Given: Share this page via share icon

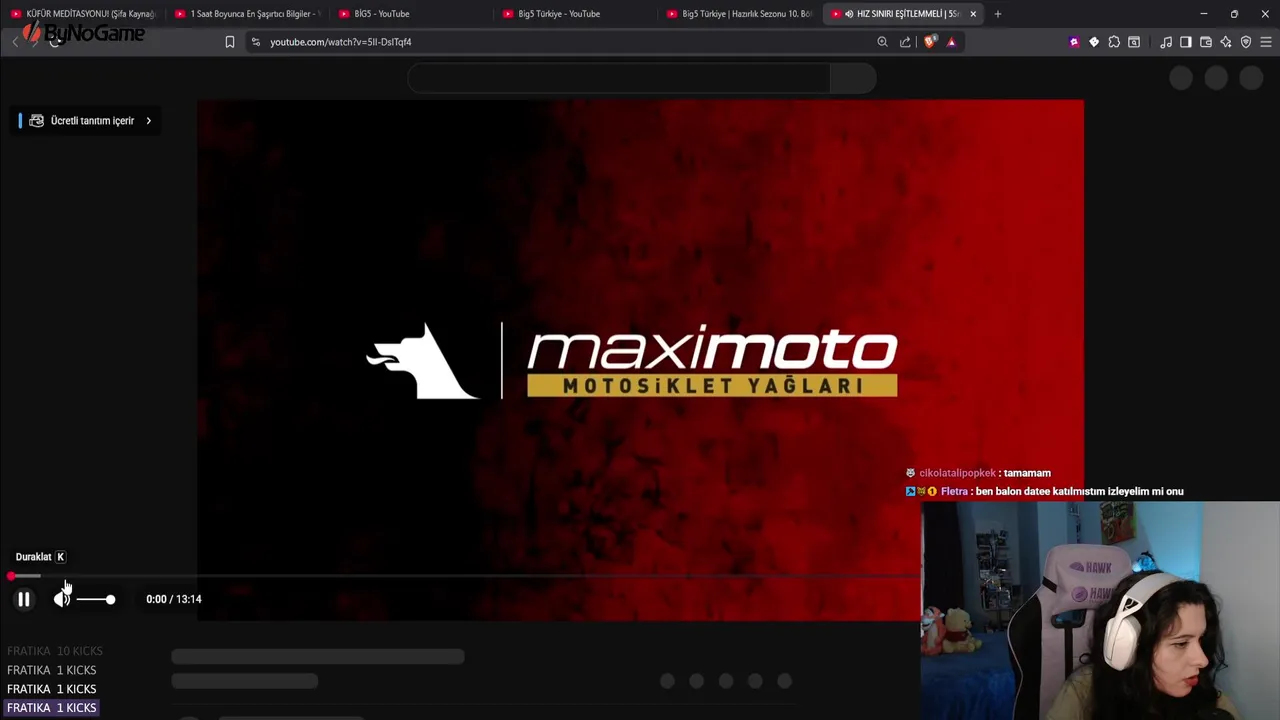Looking at the screenshot, I should (905, 42).
